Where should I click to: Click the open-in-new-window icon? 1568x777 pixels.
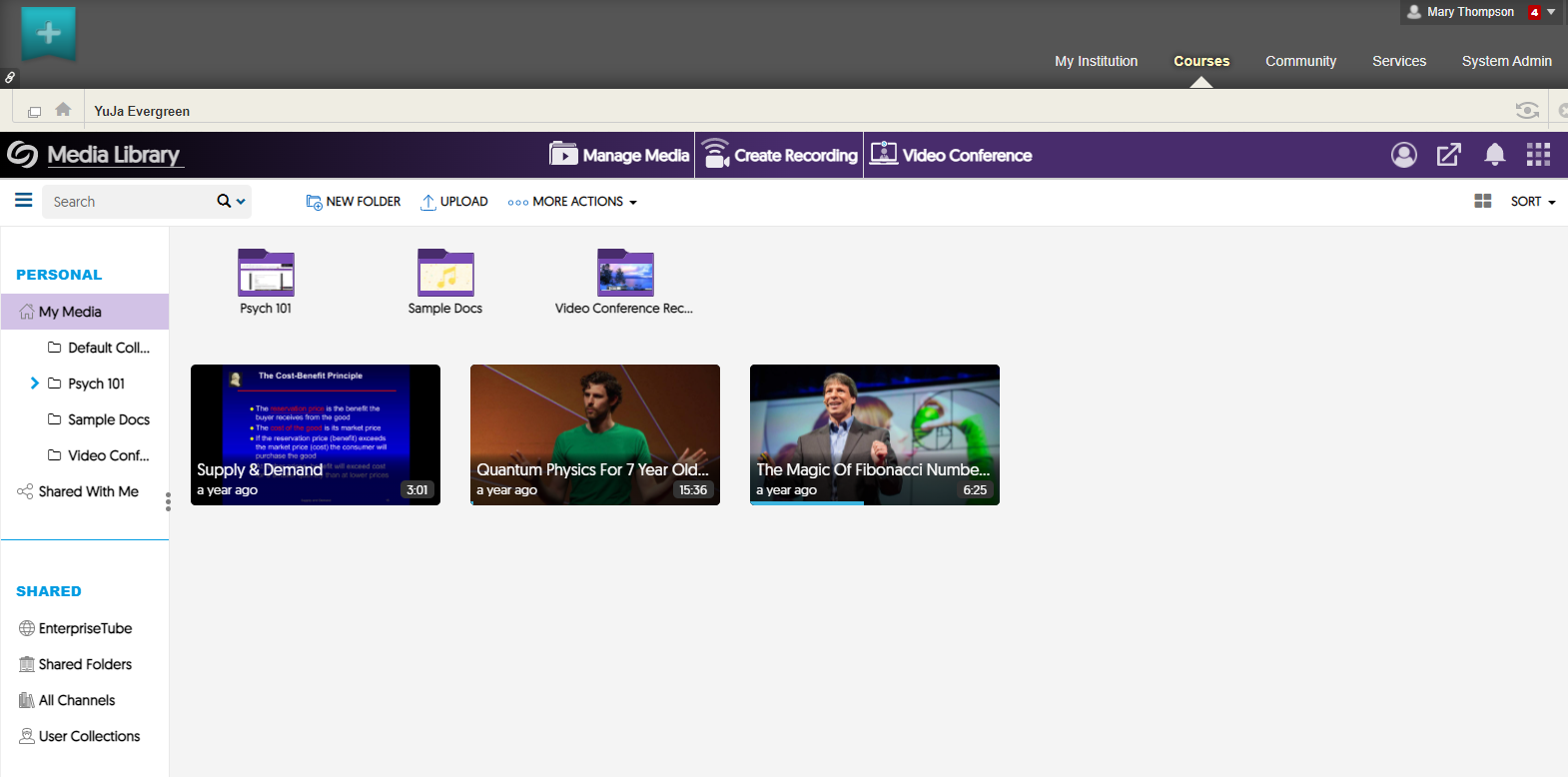click(1449, 155)
